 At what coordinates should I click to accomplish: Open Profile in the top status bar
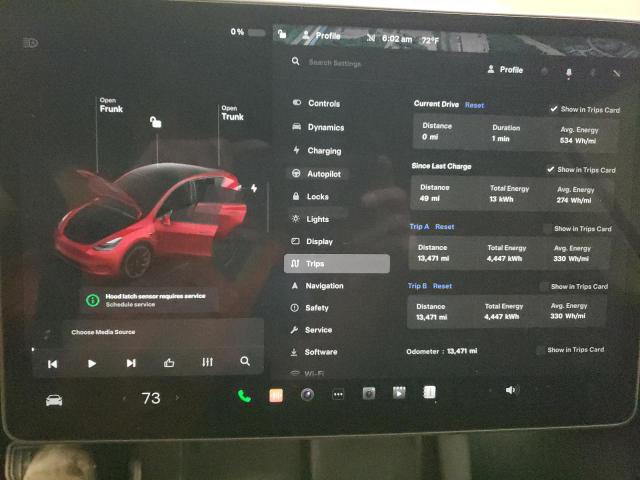[322, 36]
